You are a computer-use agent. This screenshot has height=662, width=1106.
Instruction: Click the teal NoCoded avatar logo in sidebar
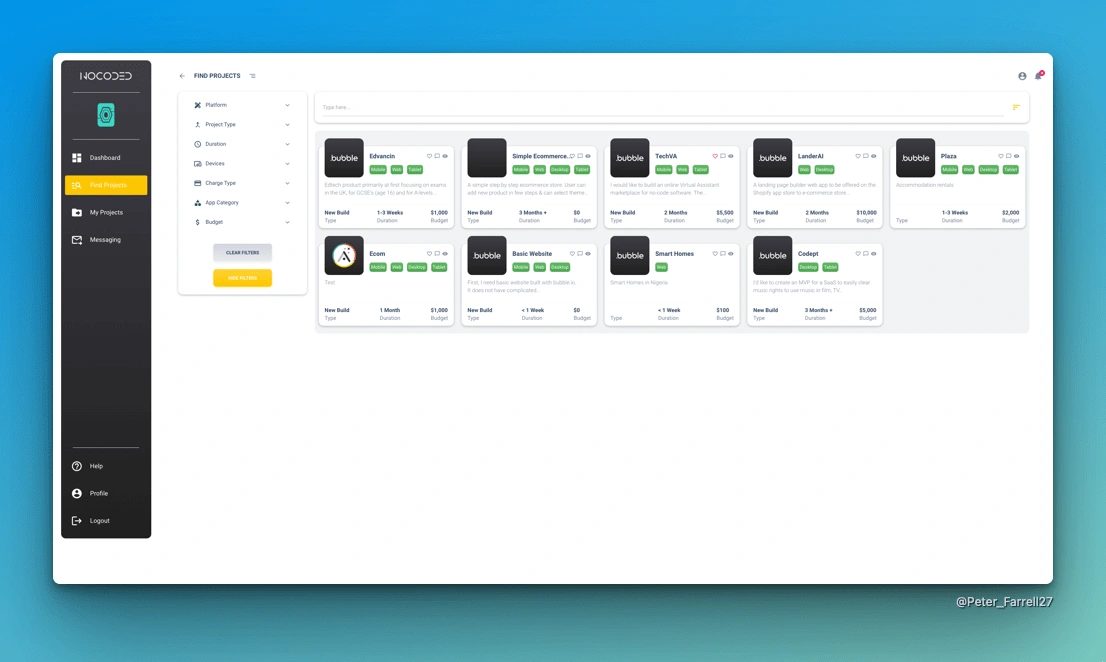pos(106,115)
